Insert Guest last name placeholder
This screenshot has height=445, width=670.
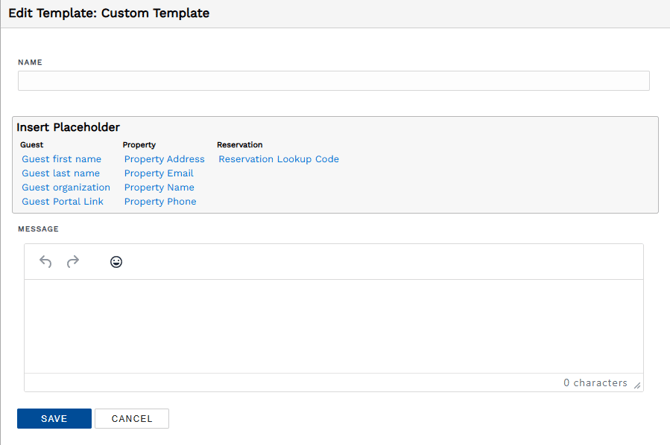(60, 173)
